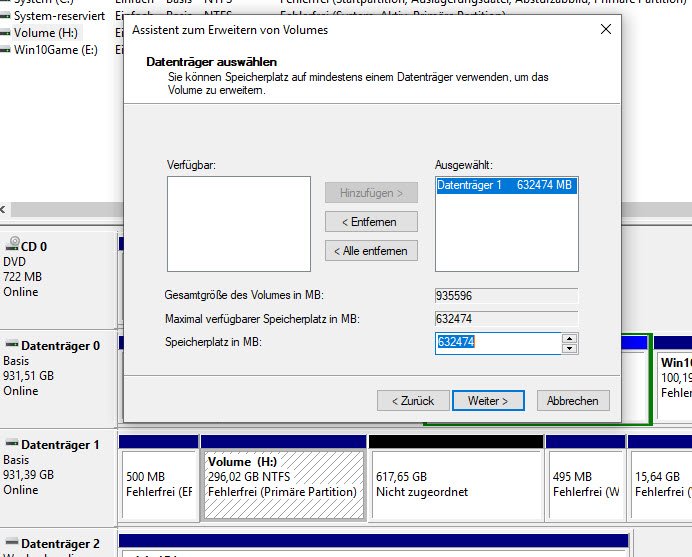Select the Datenträger 0 931,51 GB disk header
This screenshot has height=557, width=692.
tap(58, 379)
